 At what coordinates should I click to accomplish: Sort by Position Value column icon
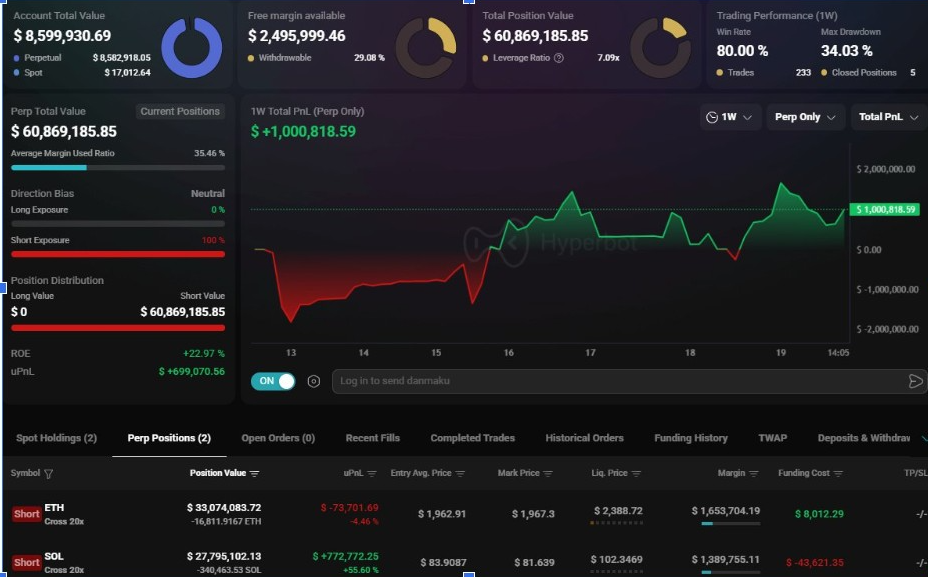254,473
